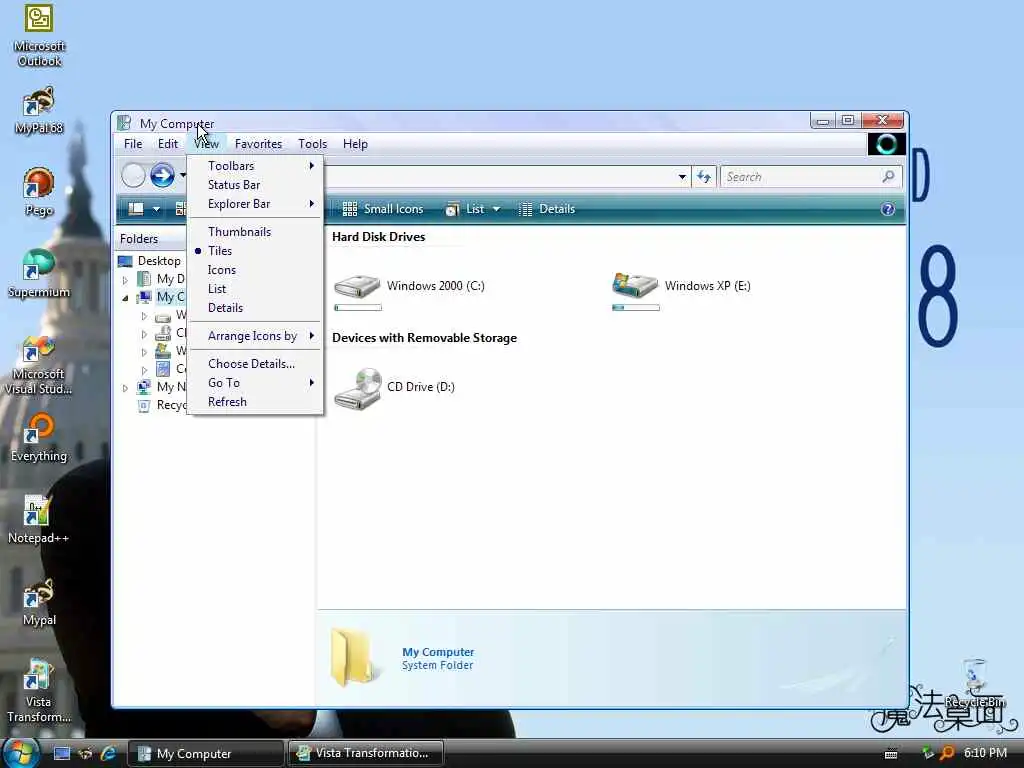Click the Start orb button
This screenshot has width=1024, height=768.
20,752
